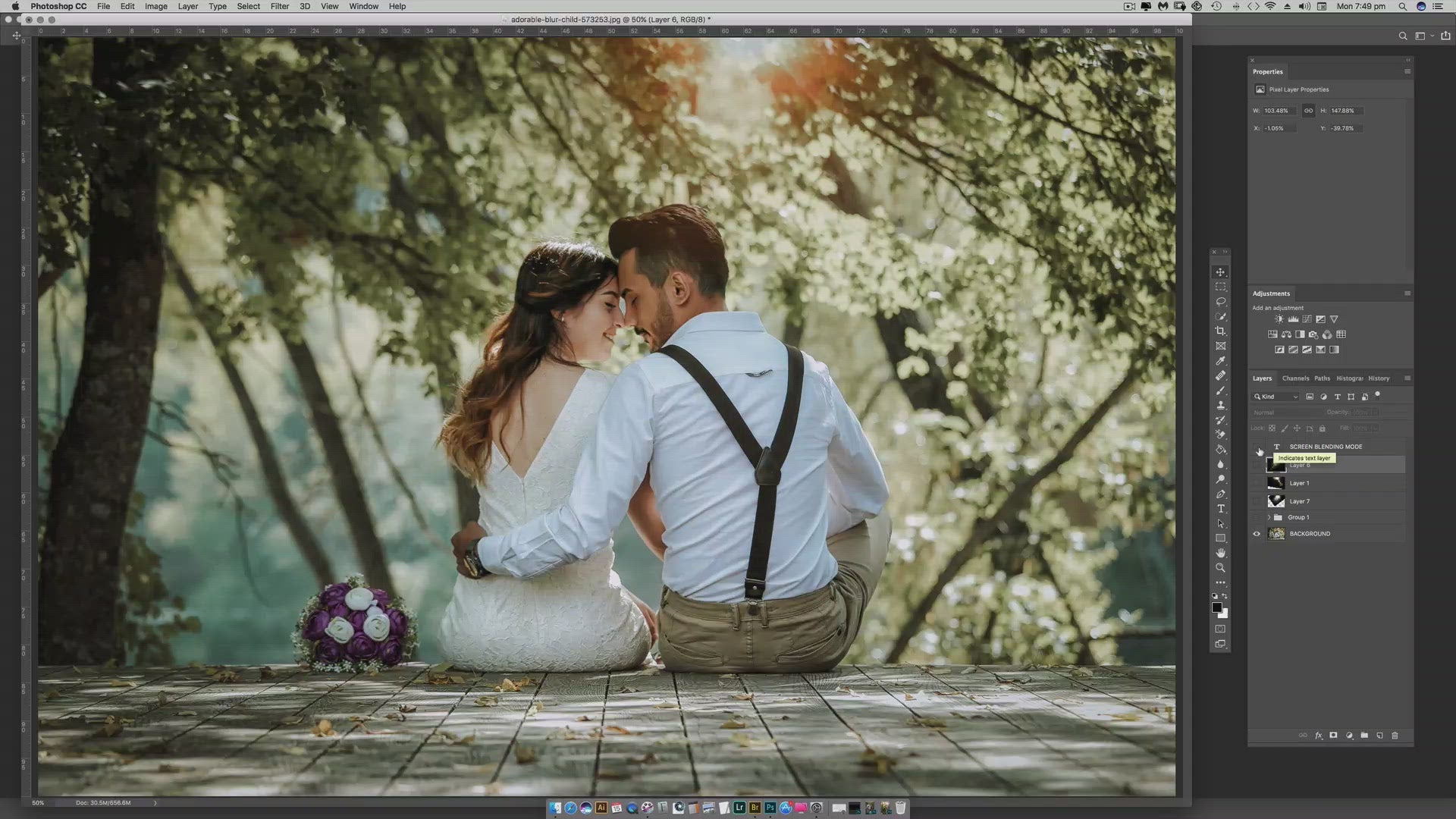Select the Clone Stamp tool
This screenshot has width=1456, height=819.
[1220, 406]
